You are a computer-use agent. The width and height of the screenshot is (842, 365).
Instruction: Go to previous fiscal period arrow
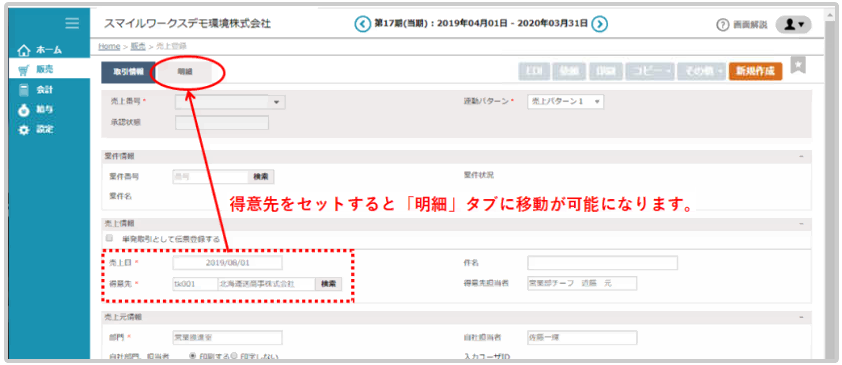(363, 24)
